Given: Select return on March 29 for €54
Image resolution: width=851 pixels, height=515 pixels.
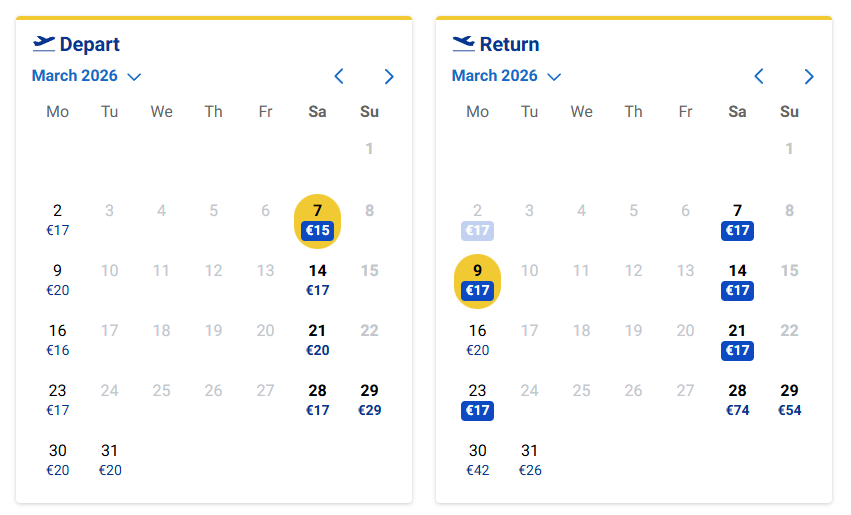Looking at the screenshot, I should (x=790, y=400).
